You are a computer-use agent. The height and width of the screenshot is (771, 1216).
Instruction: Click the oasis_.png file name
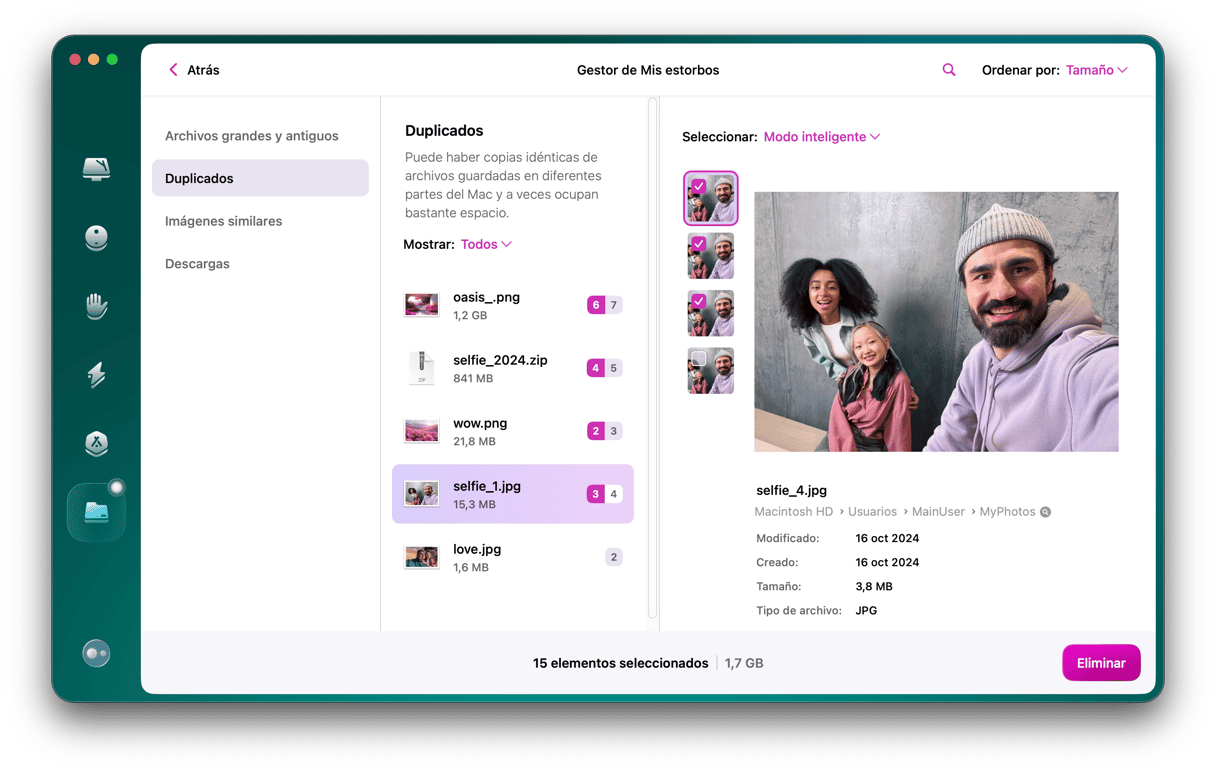(486, 297)
